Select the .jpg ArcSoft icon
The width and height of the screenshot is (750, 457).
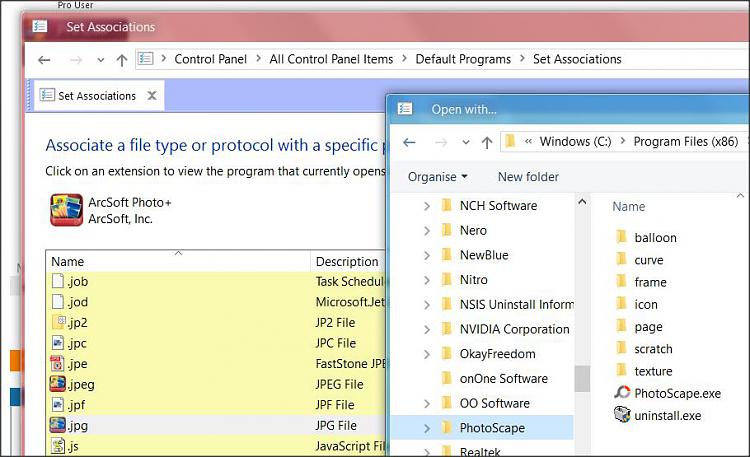[x=57, y=425]
